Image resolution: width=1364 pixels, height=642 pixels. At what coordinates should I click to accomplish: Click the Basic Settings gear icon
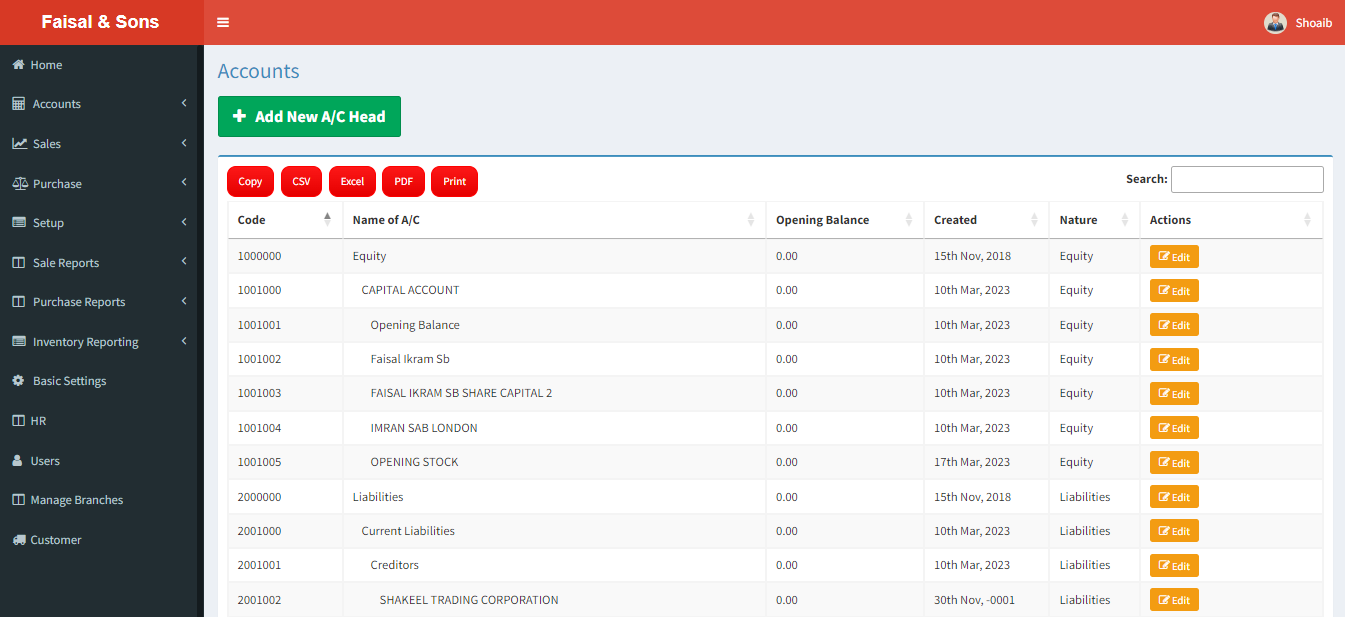pyautogui.click(x=18, y=381)
